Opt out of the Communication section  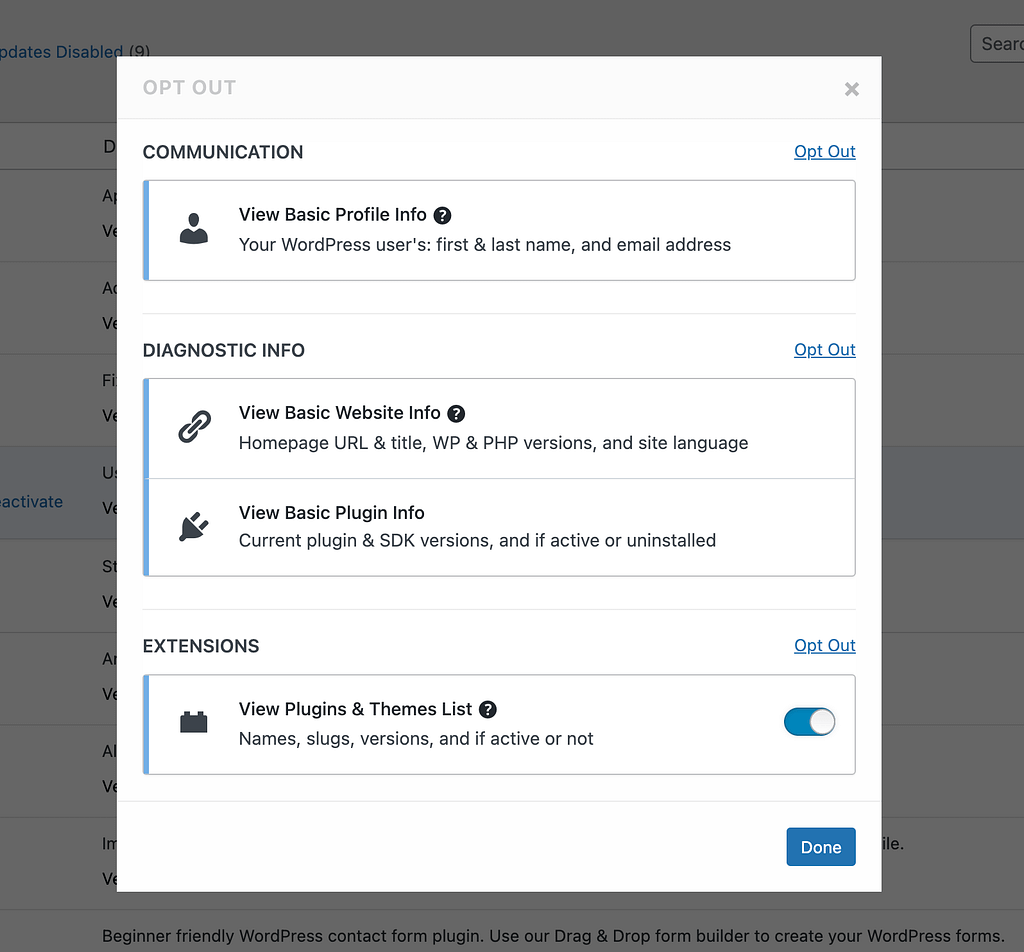tap(824, 151)
